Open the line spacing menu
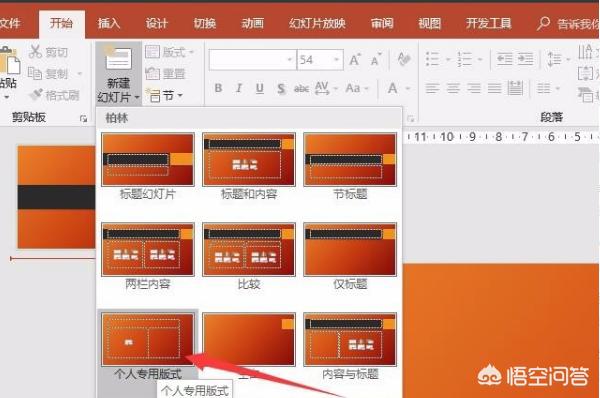Image resolution: width=600 pixels, height=398 pixels. pyautogui.click(x=558, y=59)
